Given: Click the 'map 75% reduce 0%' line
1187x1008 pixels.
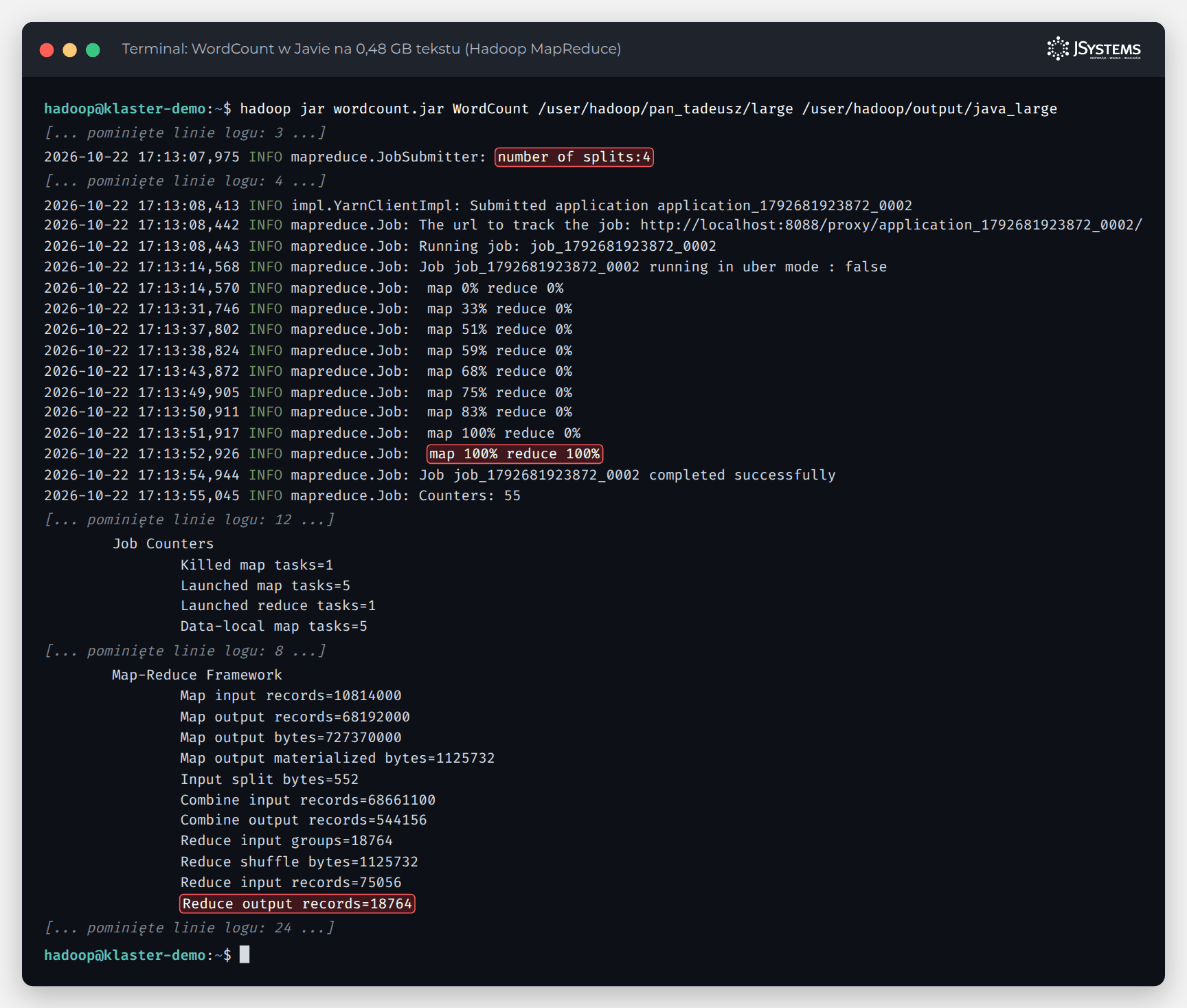Looking at the screenshot, I should [308, 392].
